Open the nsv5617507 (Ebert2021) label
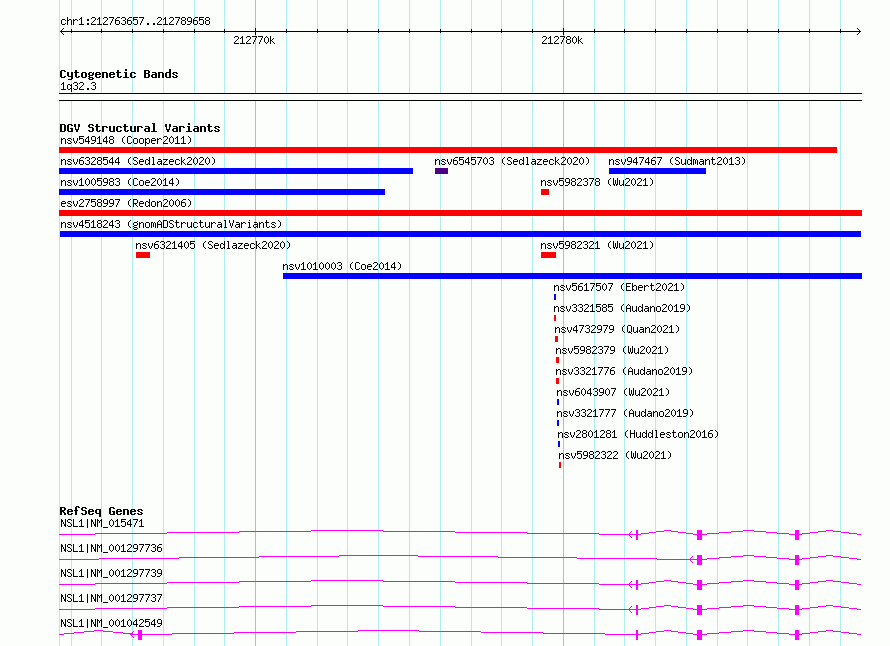This screenshot has width=890, height=646. (x=619, y=287)
